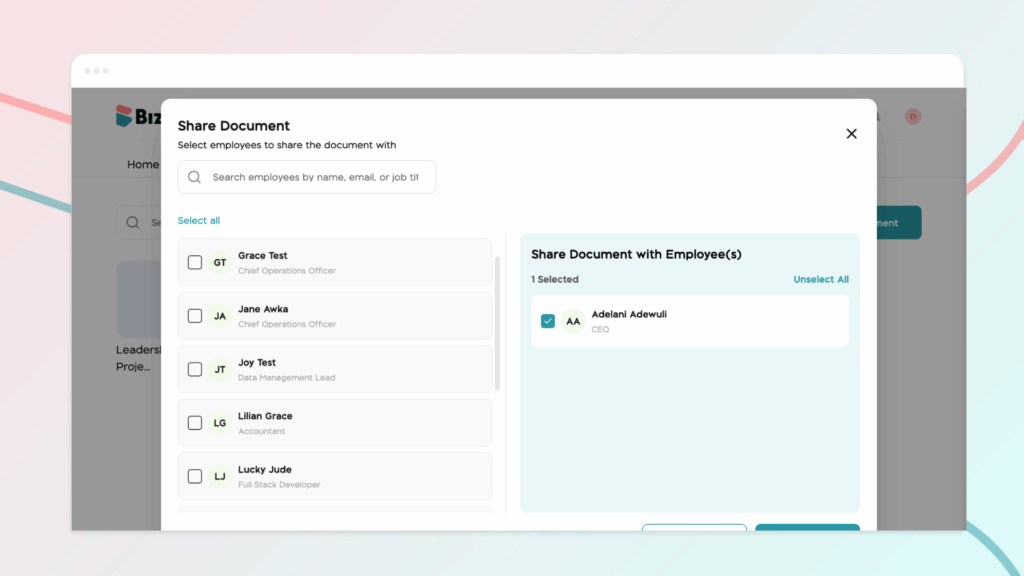Image resolution: width=1024 pixels, height=576 pixels.
Task: Click the LJ avatar for Lucky Jude
Action: [220, 477]
